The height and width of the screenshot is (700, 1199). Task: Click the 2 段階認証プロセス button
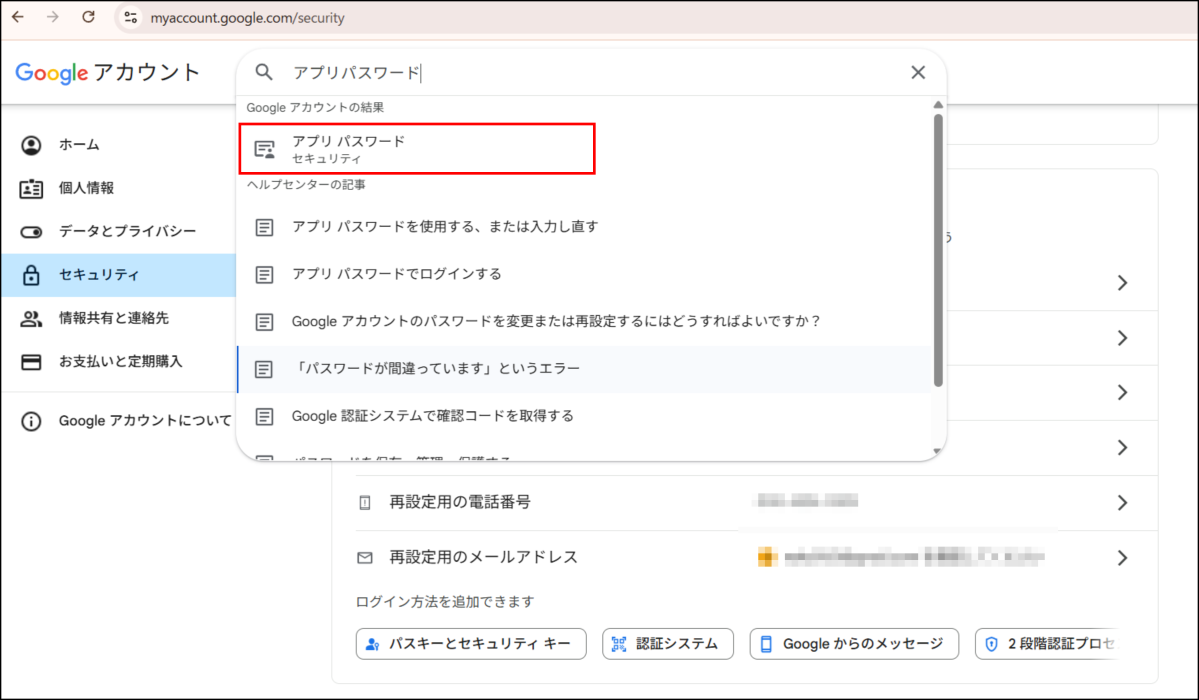(x=1048, y=644)
